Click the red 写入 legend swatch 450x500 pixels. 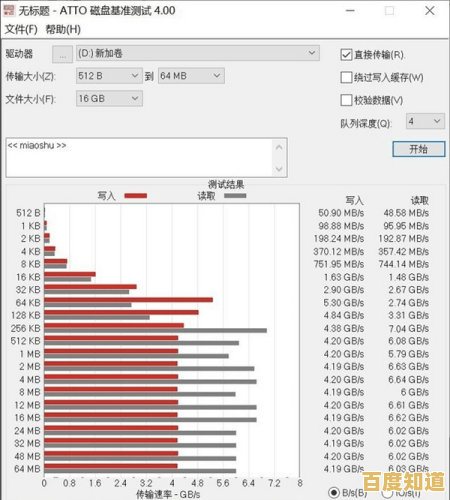[x=136, y=196]
